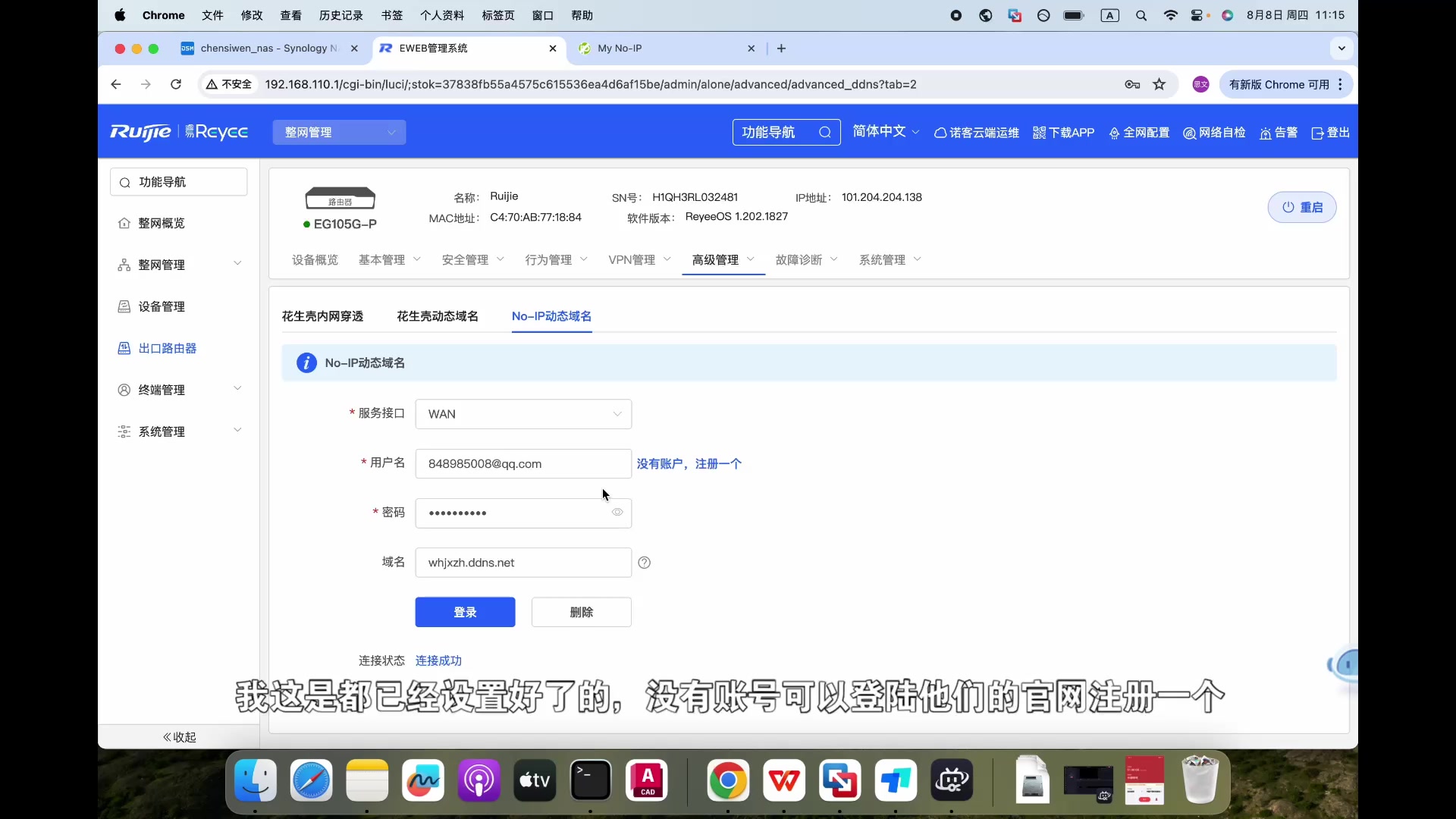The height and width of the screenshot is (819, 1456).
Task: Toggle password visibility eye icon
Action: coord(617,512)
